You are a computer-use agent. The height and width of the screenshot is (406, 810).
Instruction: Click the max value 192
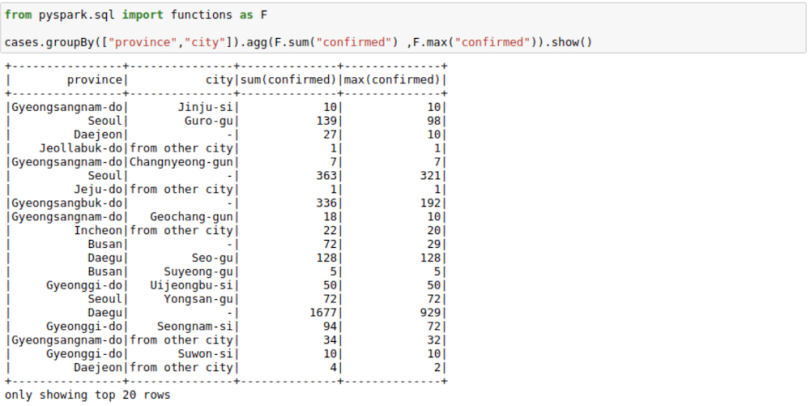tap(430, 203)
